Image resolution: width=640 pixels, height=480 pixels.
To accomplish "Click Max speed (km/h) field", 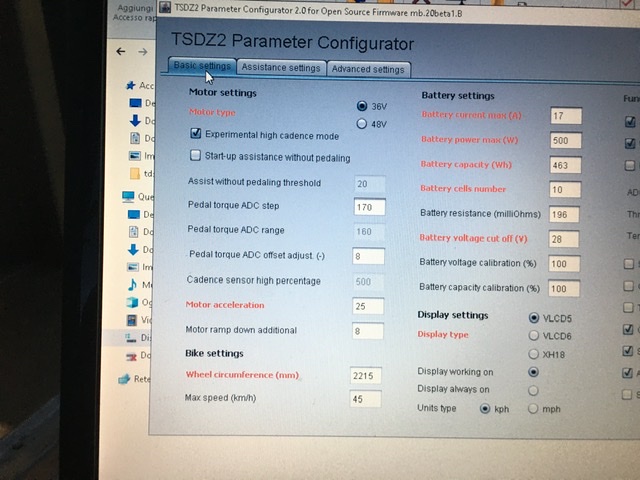I will pos(365,399).
